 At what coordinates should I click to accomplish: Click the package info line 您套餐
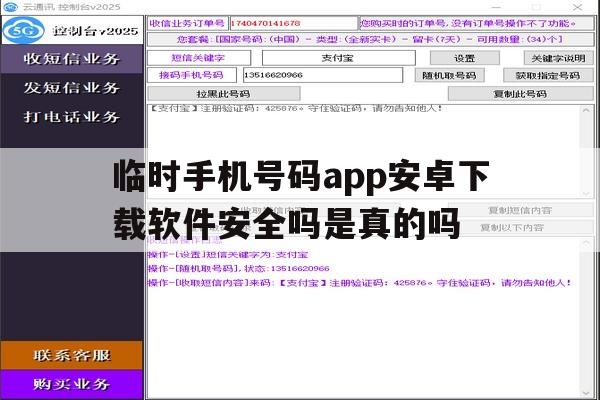pos(370,39)
